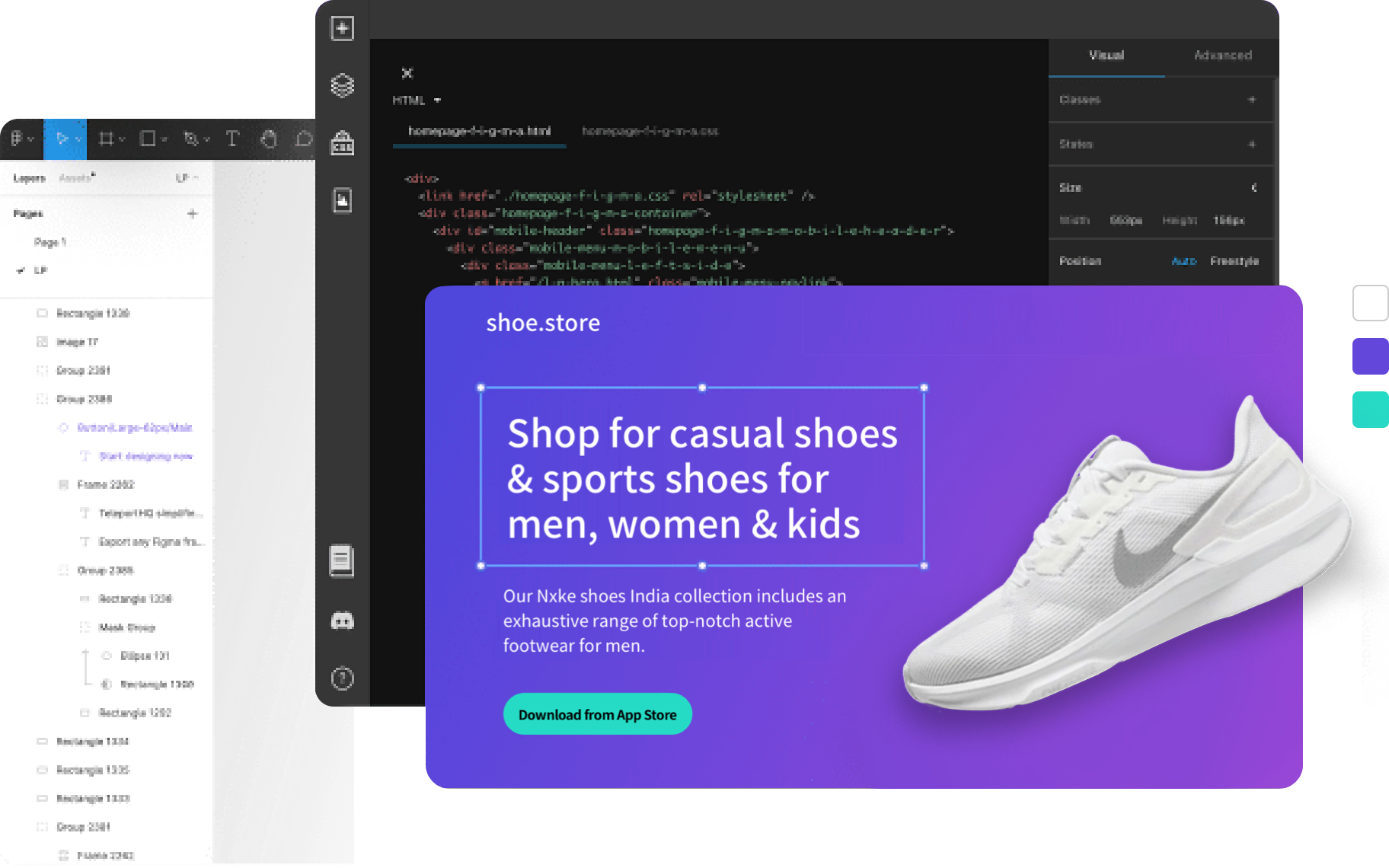The height and width of the screenshot is (868, 1389).
Task: Set Position to Auto
Action: click(1183, 261)
